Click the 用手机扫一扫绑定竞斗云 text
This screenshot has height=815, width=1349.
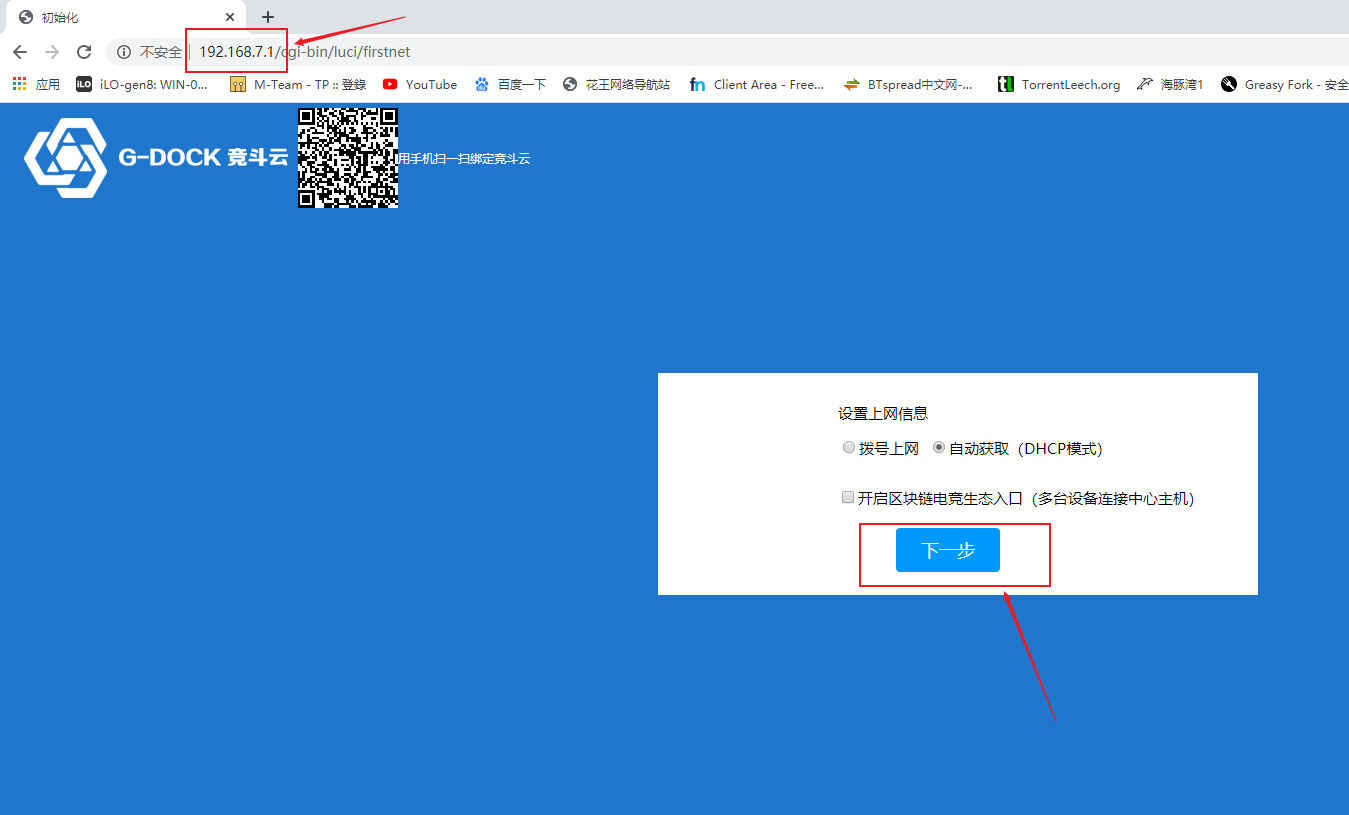click(x=464, y=158)
